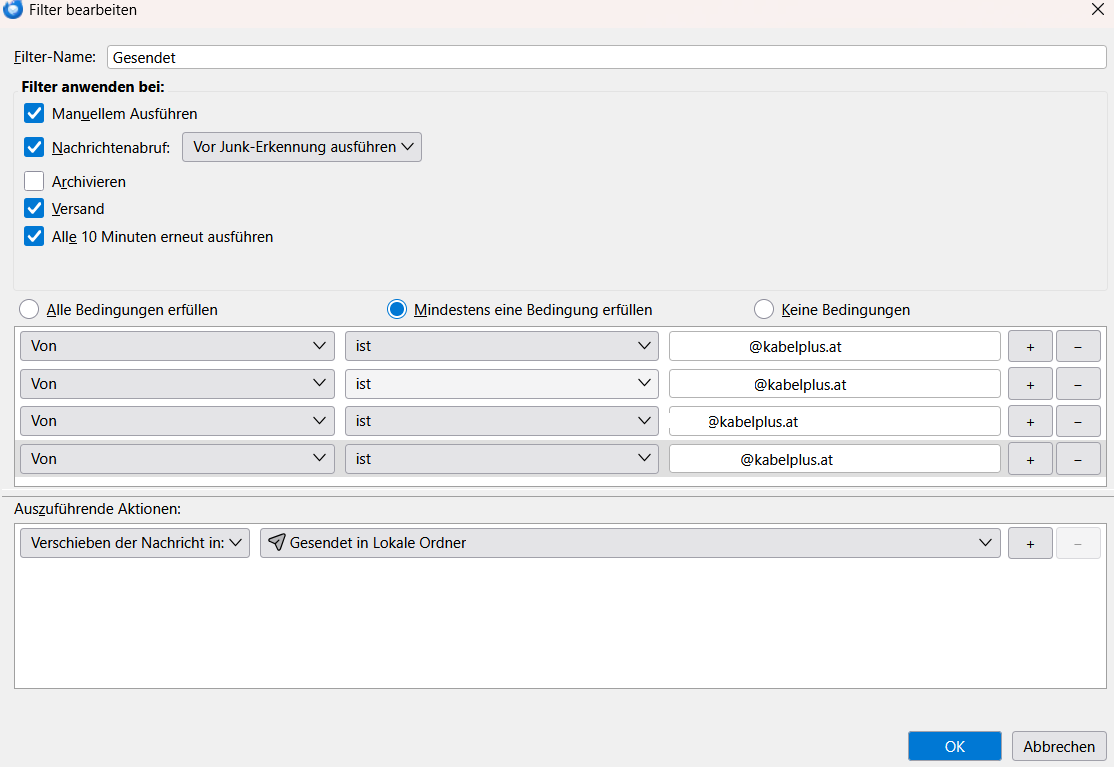Click the plus button in fourth condition row
This screenshot has height=767, width=1114.
1030,459
